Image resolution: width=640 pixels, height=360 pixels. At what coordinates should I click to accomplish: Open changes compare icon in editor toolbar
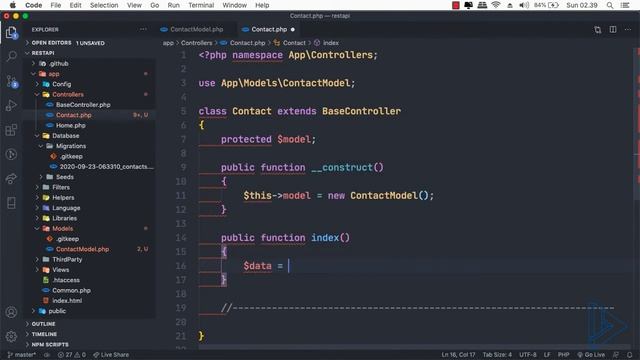click(598, 29)
